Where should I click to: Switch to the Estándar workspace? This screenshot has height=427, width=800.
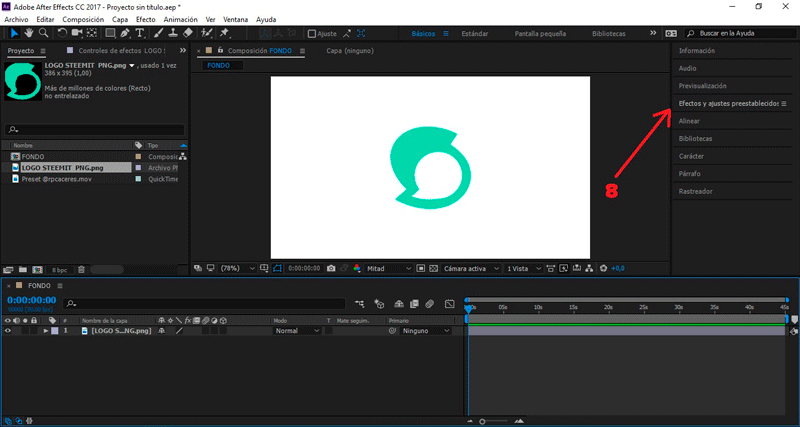coord(474,33)
